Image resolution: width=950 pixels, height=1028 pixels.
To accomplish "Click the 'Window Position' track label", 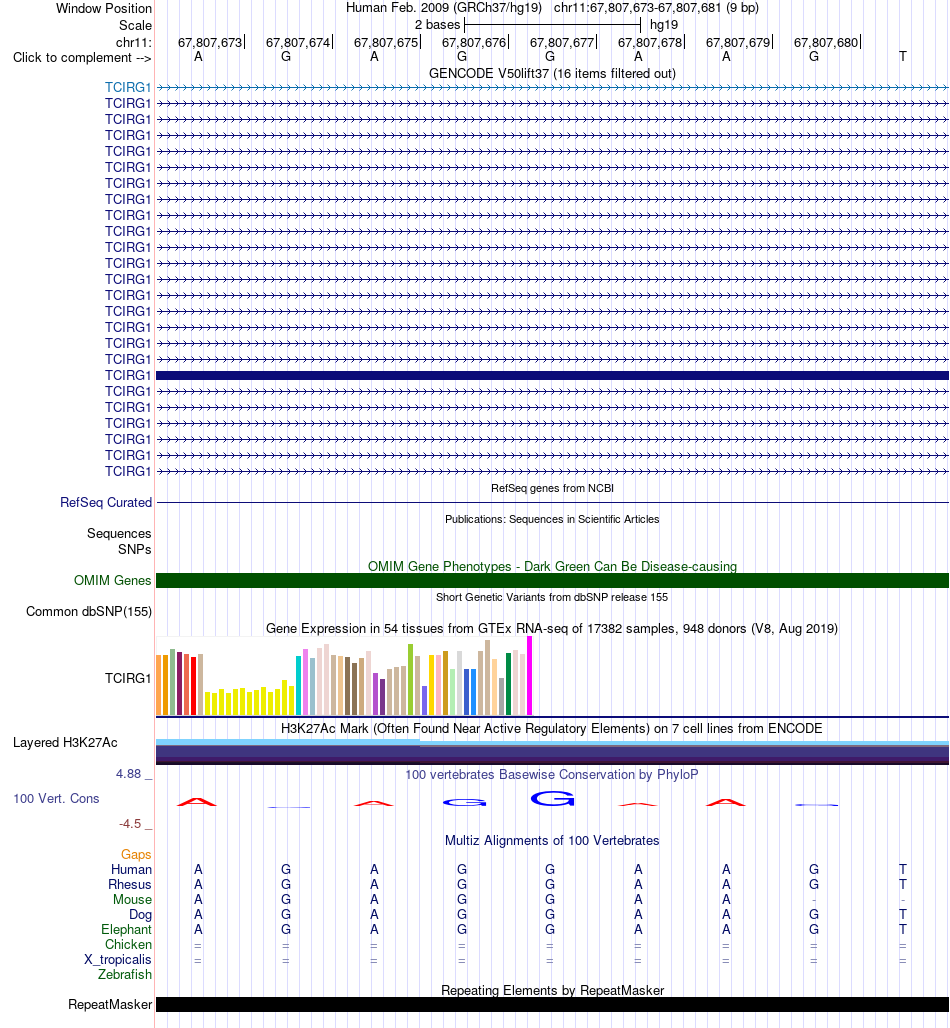I will (x=104, y=9).
